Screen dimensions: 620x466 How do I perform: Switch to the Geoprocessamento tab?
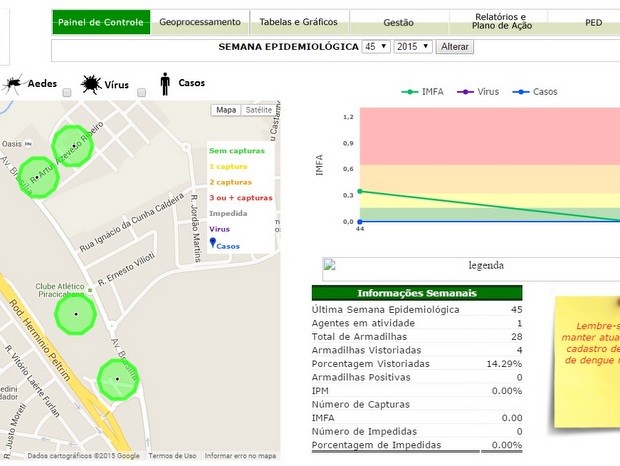click(x=200, y=22)
